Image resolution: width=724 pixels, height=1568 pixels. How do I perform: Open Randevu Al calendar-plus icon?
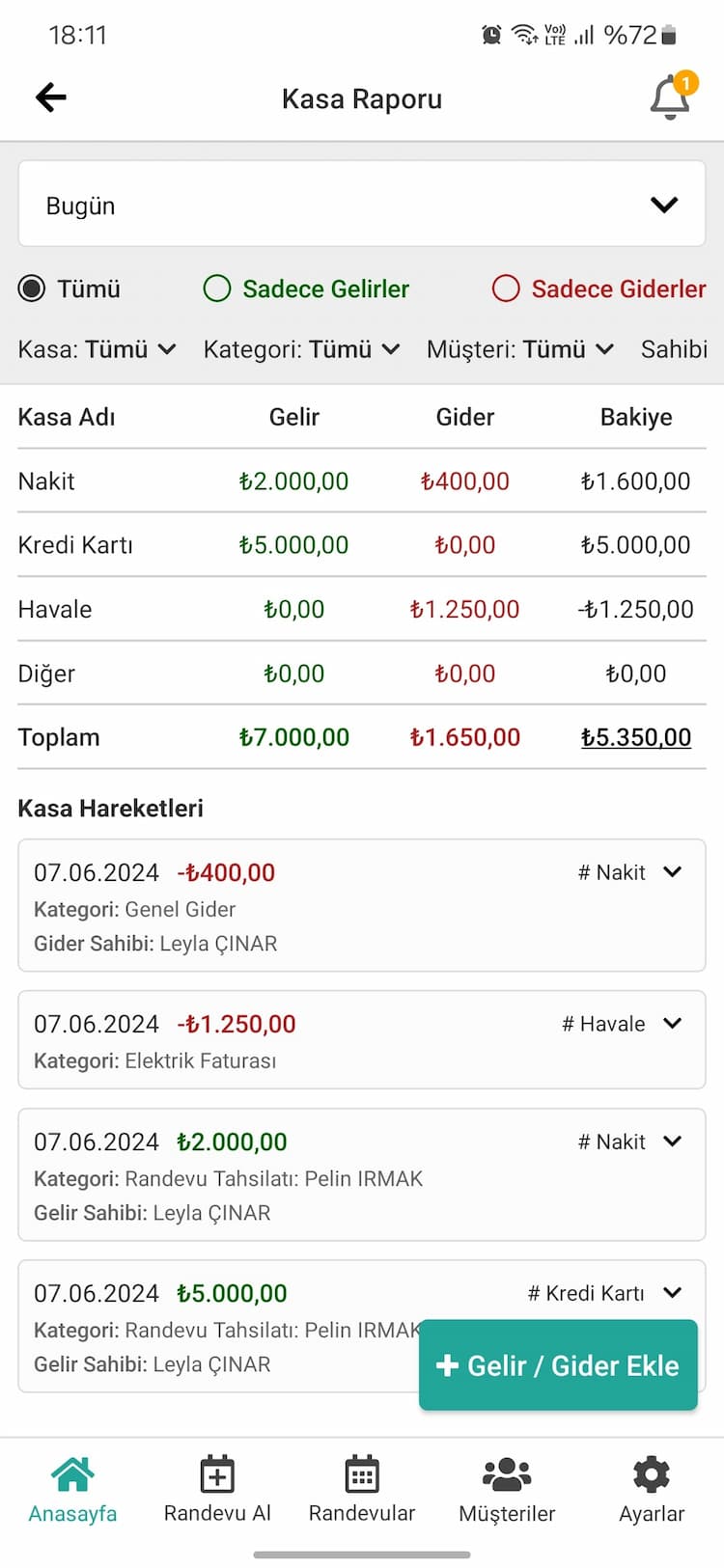click(217, 1474)
